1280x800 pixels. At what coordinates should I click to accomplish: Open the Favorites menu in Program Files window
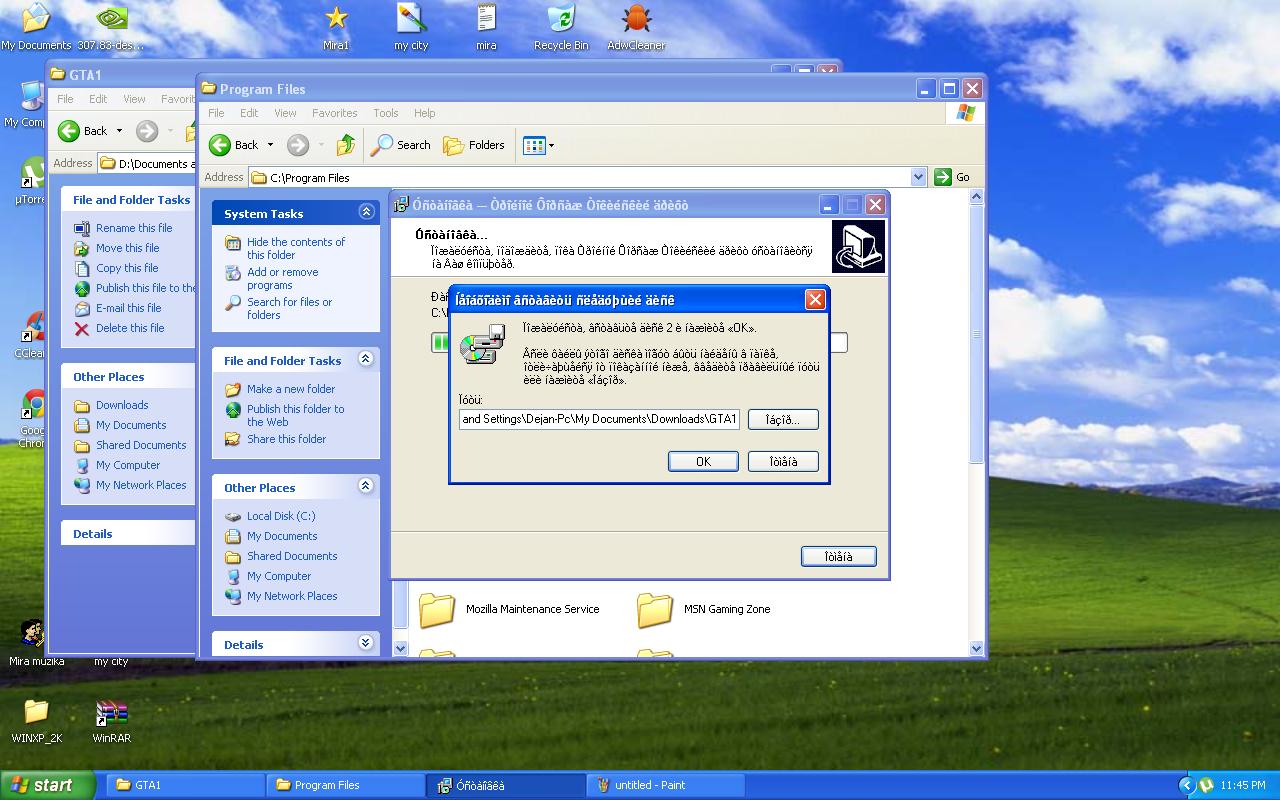pos(334,113)
